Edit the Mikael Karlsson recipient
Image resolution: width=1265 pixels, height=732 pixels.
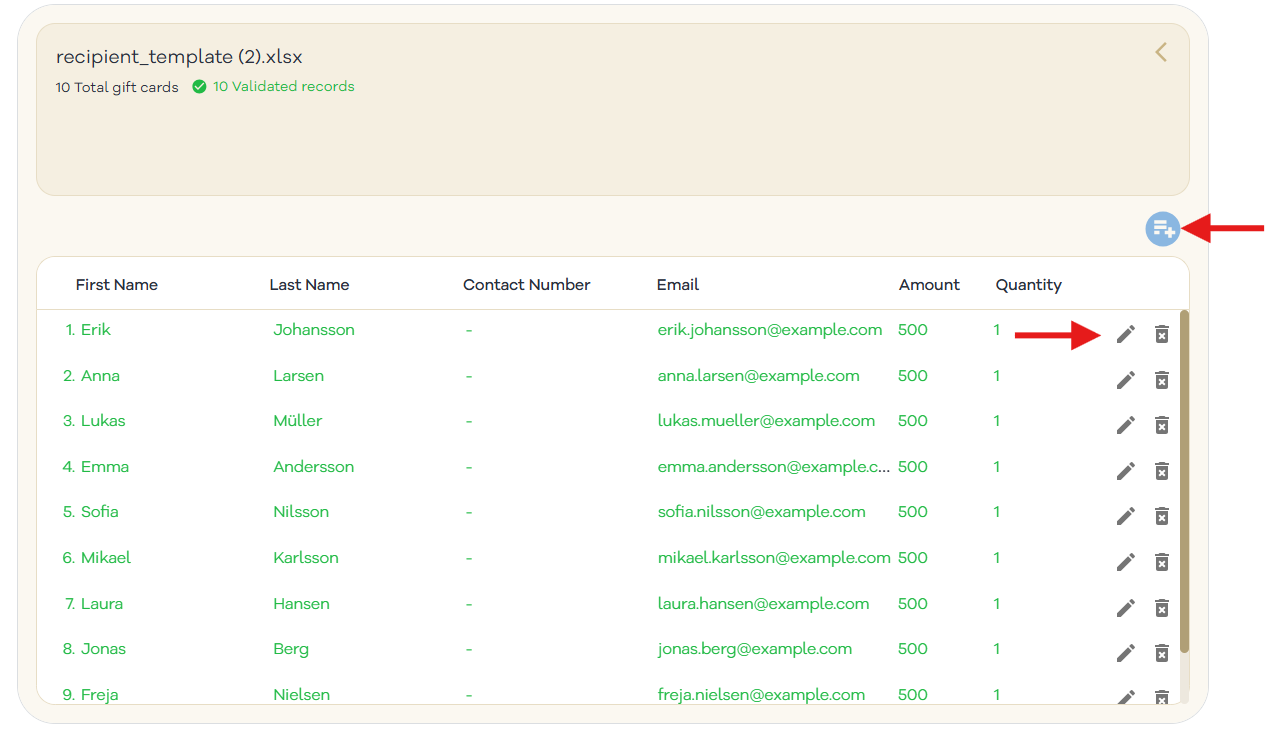1126,562
